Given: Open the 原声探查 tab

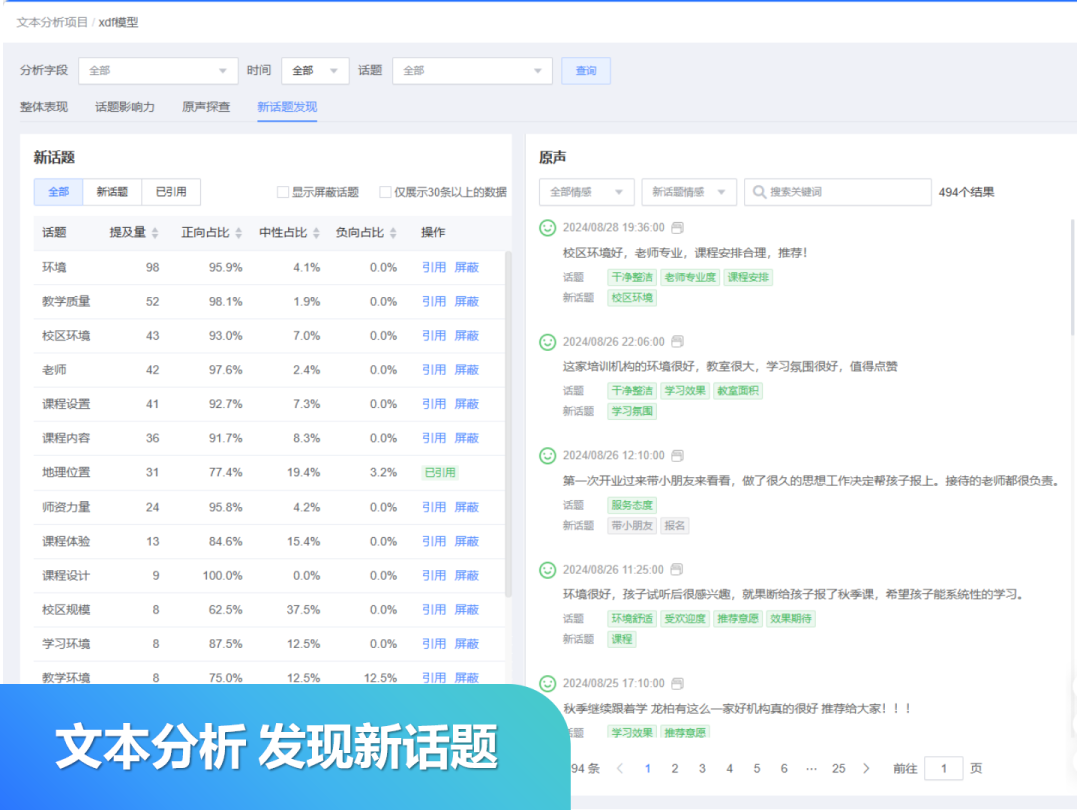Looking at the screenshot, I should 206,107.
